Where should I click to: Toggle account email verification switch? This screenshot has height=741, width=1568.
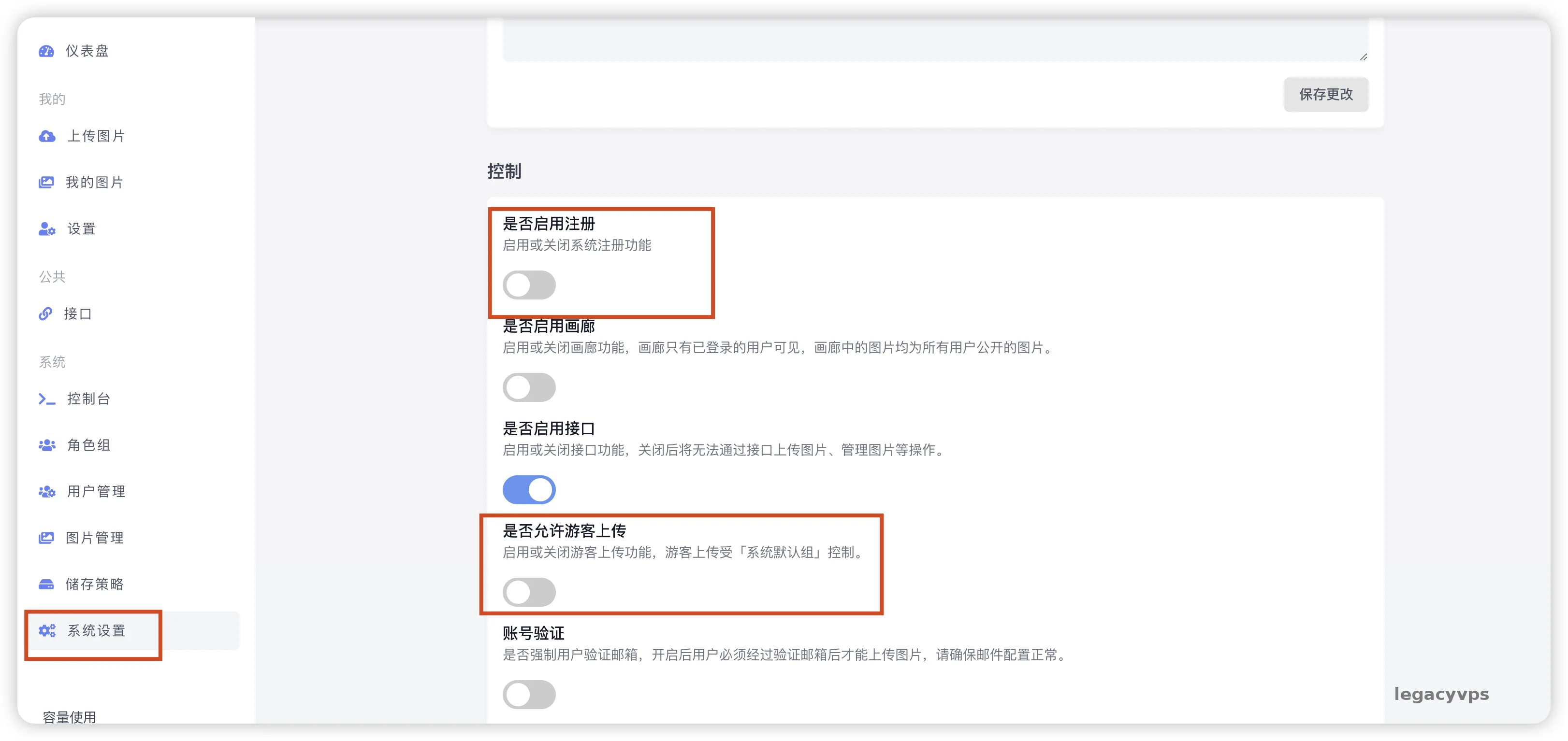pyautogui.click(x=528, y=694)
